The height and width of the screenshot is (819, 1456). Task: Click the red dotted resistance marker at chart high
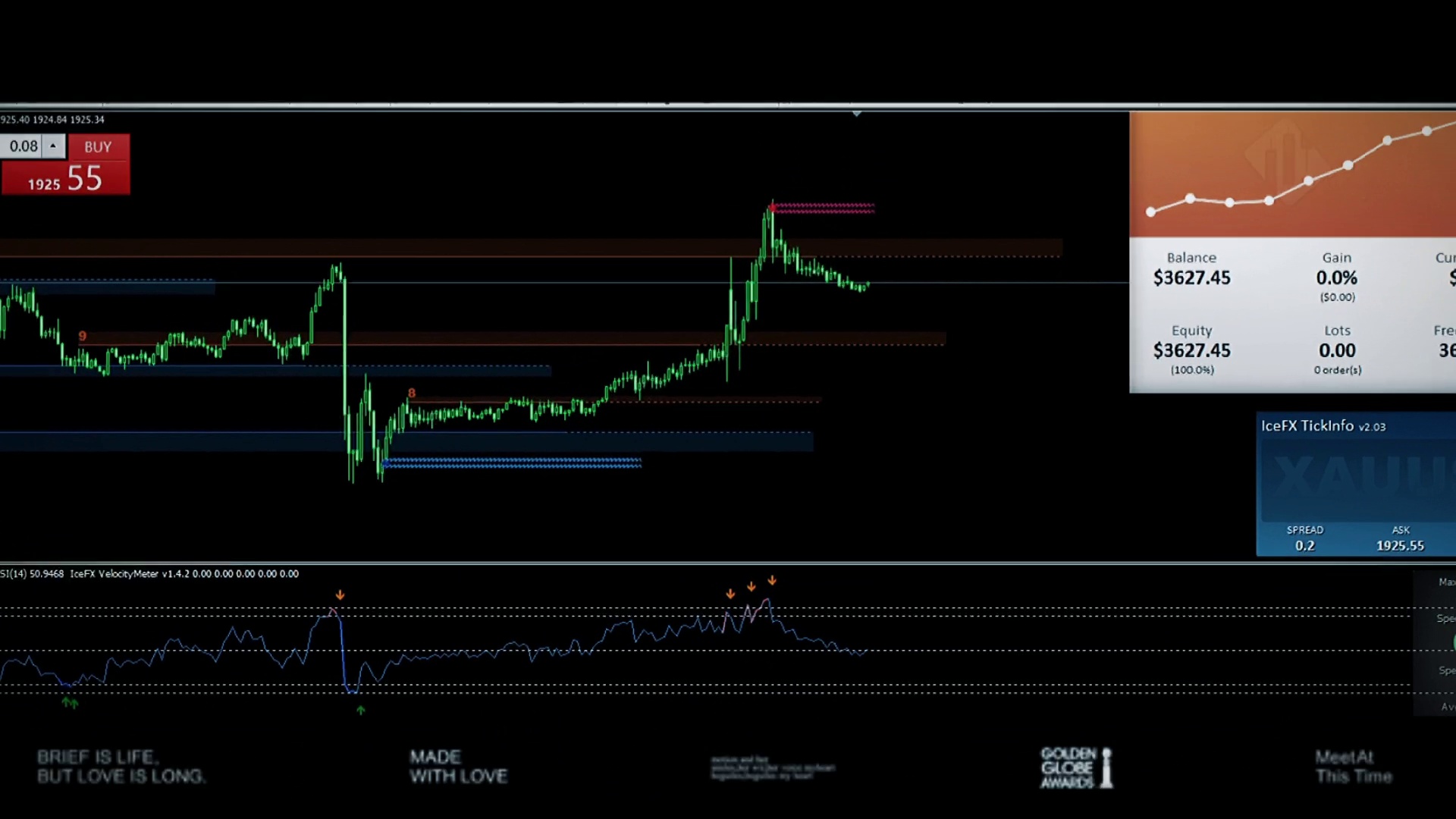pyautogui.click(x=824, y=208)
